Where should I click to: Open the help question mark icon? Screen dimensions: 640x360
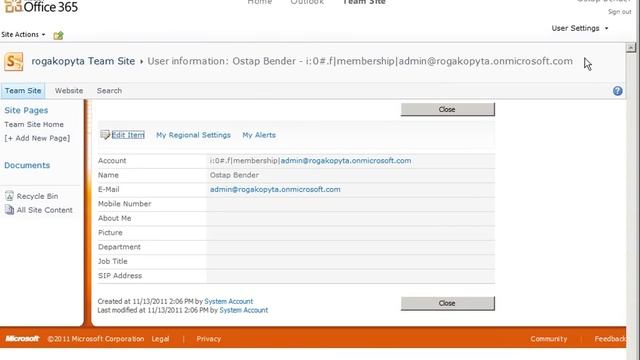click(618, 91)
